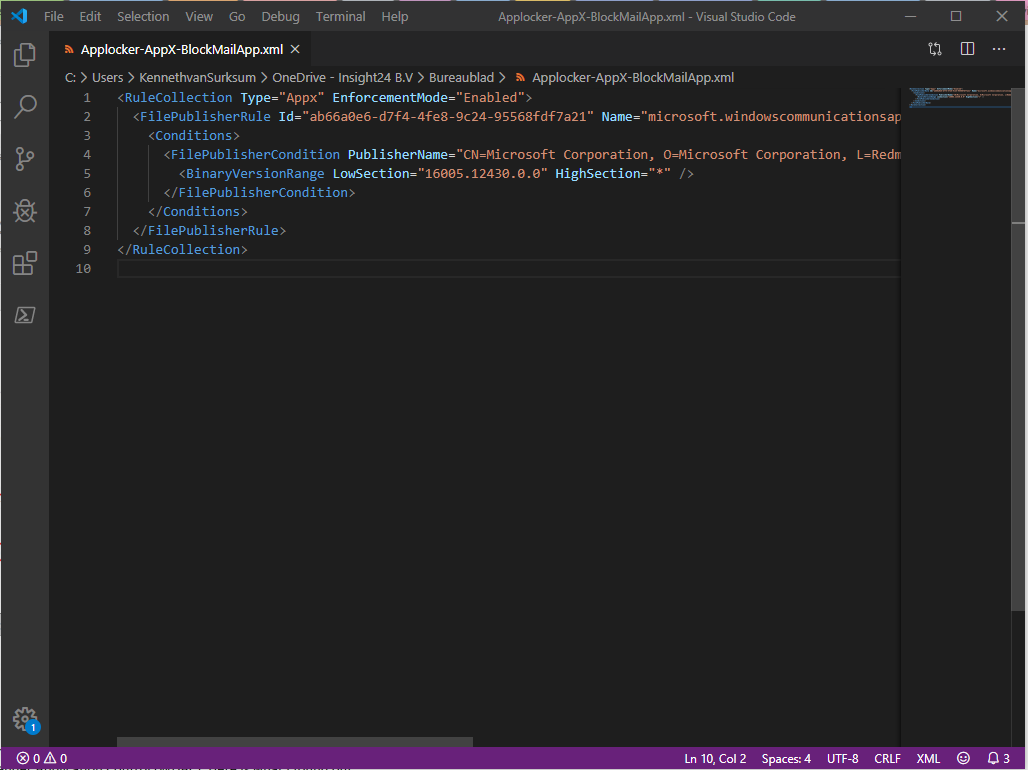
Task: Click the "Enabled" attribute value
Action: 490,98
